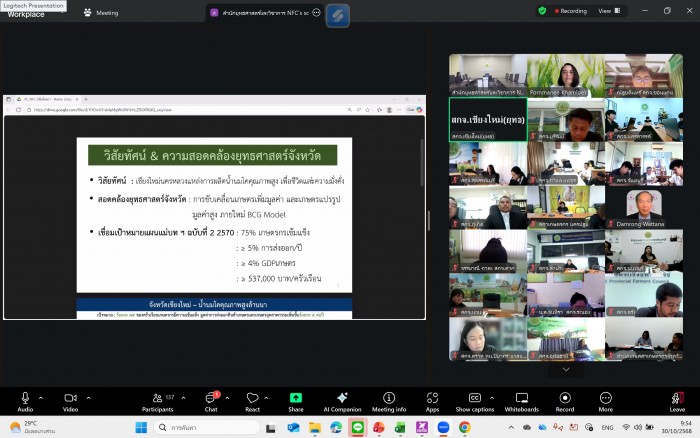
Task: Expand the video options arrow next to Video
Action: (x=88, y=397)
